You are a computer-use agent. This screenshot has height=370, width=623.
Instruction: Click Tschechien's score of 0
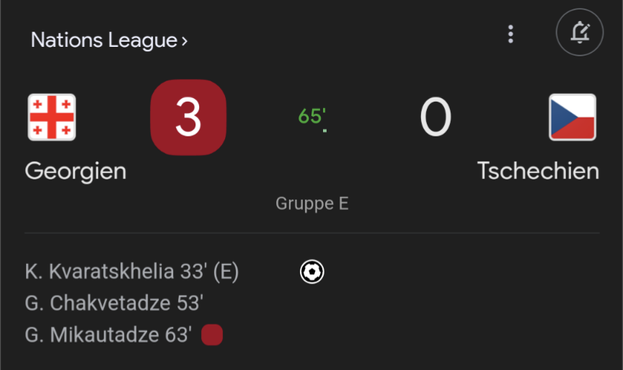436,117
